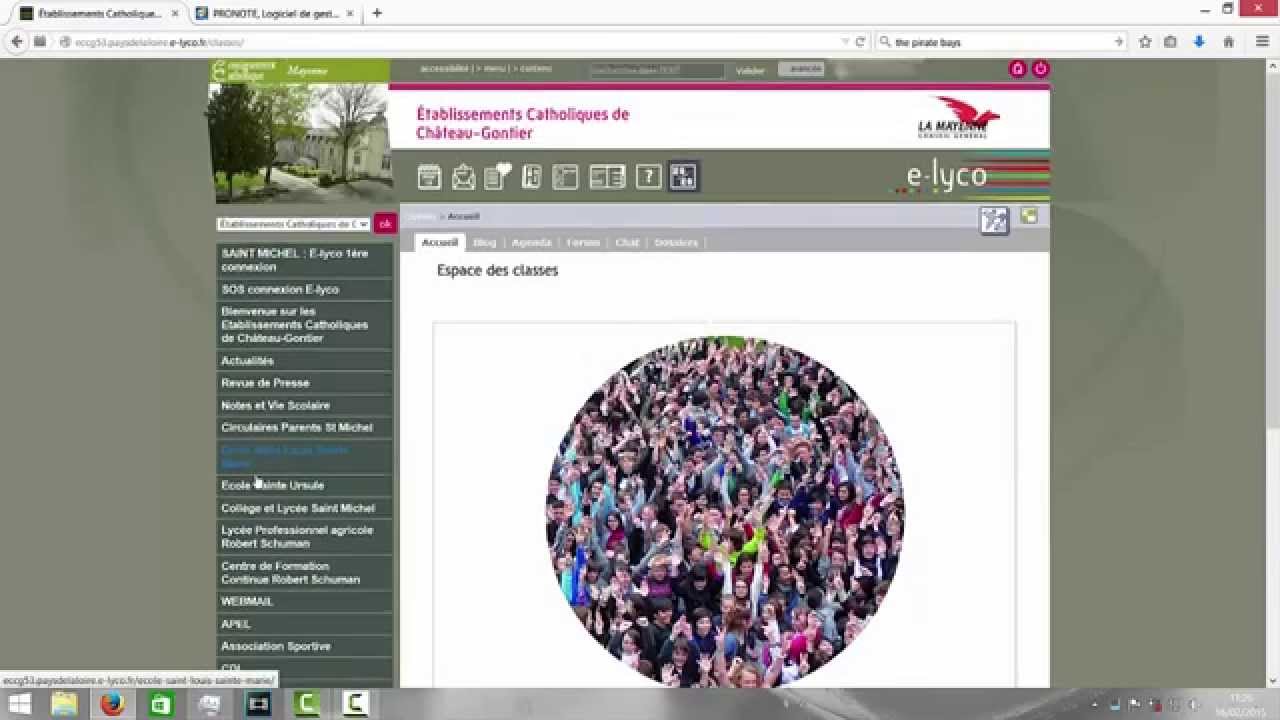The image size is (1280, 720).
Task: Open a new tab with the plus button
Action: tap(377, 13)
